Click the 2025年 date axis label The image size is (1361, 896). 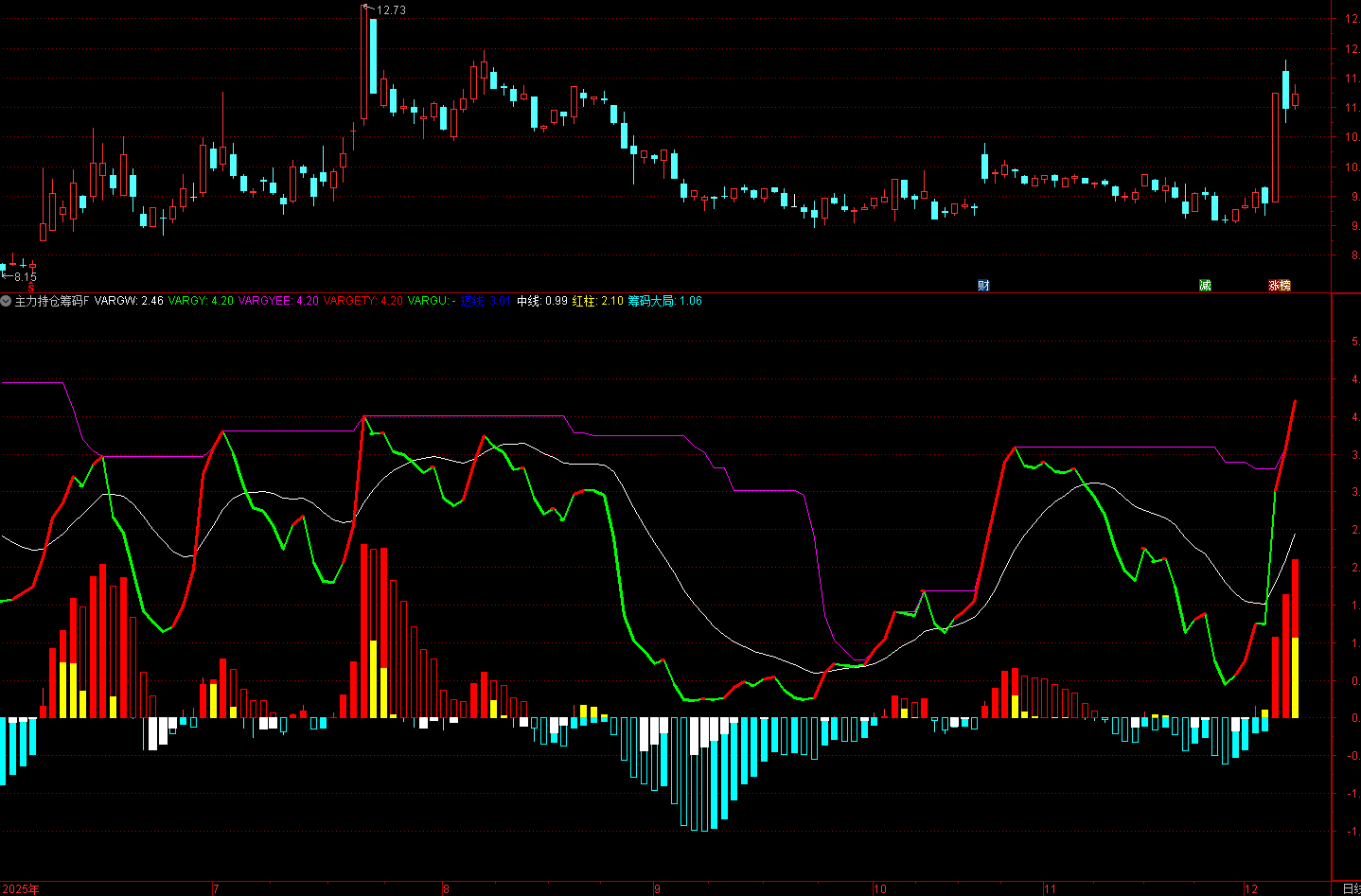tap(21, 888)
